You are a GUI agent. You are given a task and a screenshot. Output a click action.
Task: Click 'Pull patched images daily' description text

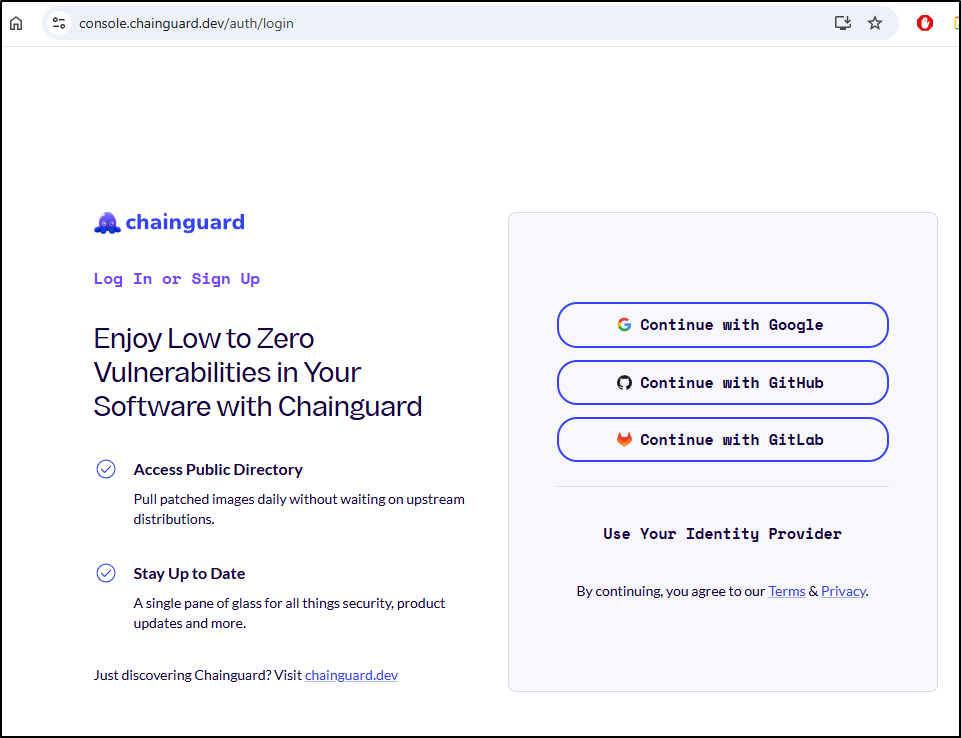point(299,509)
